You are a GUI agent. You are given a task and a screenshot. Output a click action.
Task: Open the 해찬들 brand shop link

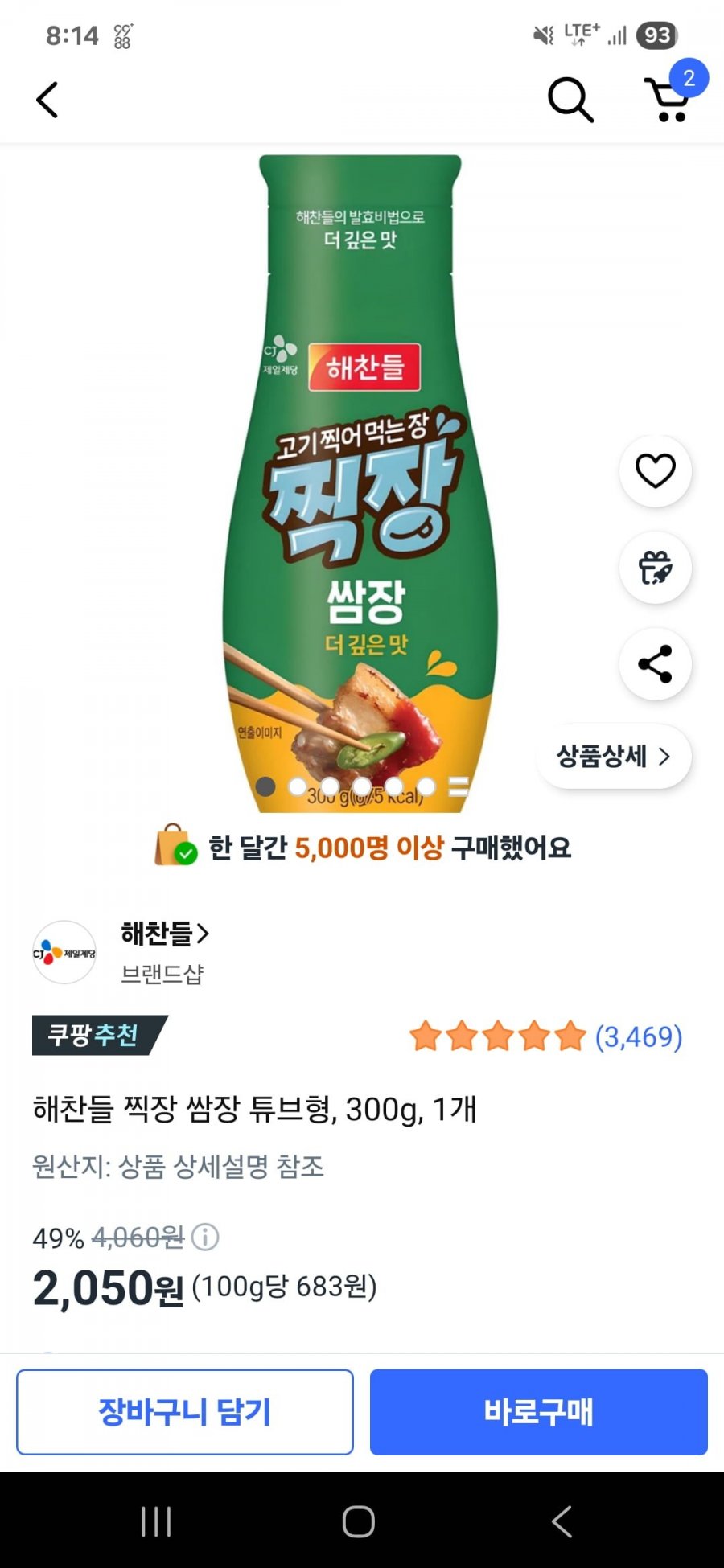tap(164, 934)
